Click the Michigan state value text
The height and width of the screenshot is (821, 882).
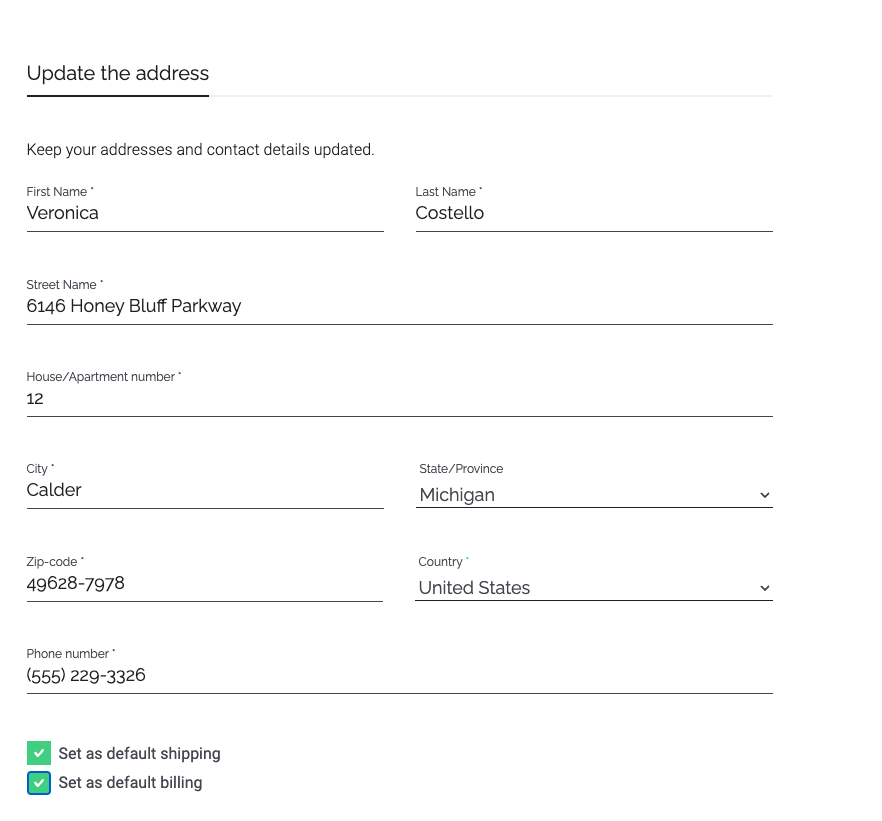pos(457,494)
